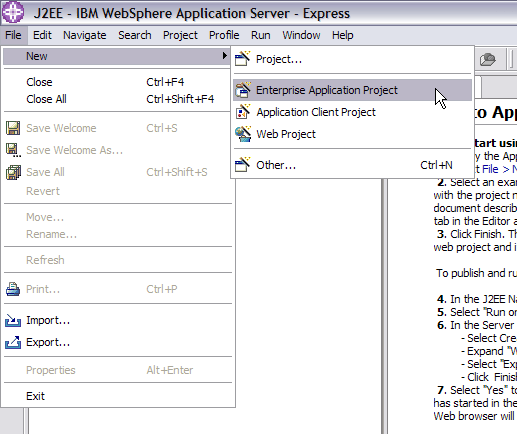Click the 'To publish and ru' welcome text
The width and height of the screenshot is (517, 434).
click(x=476, y=273)
